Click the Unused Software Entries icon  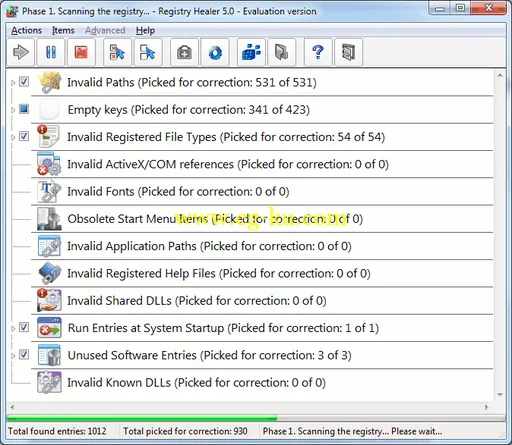coord(49,355)
